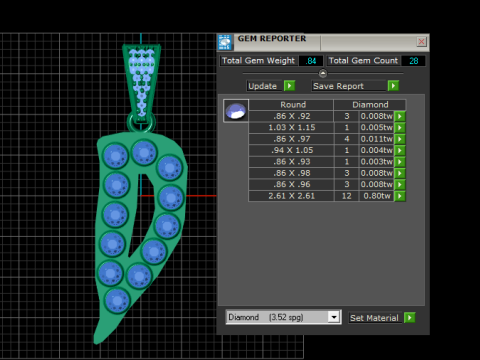The width and height of the screenshot is (480, 360).
Task: Click the Gem Reporter logo icon
Action: point(225,42)
